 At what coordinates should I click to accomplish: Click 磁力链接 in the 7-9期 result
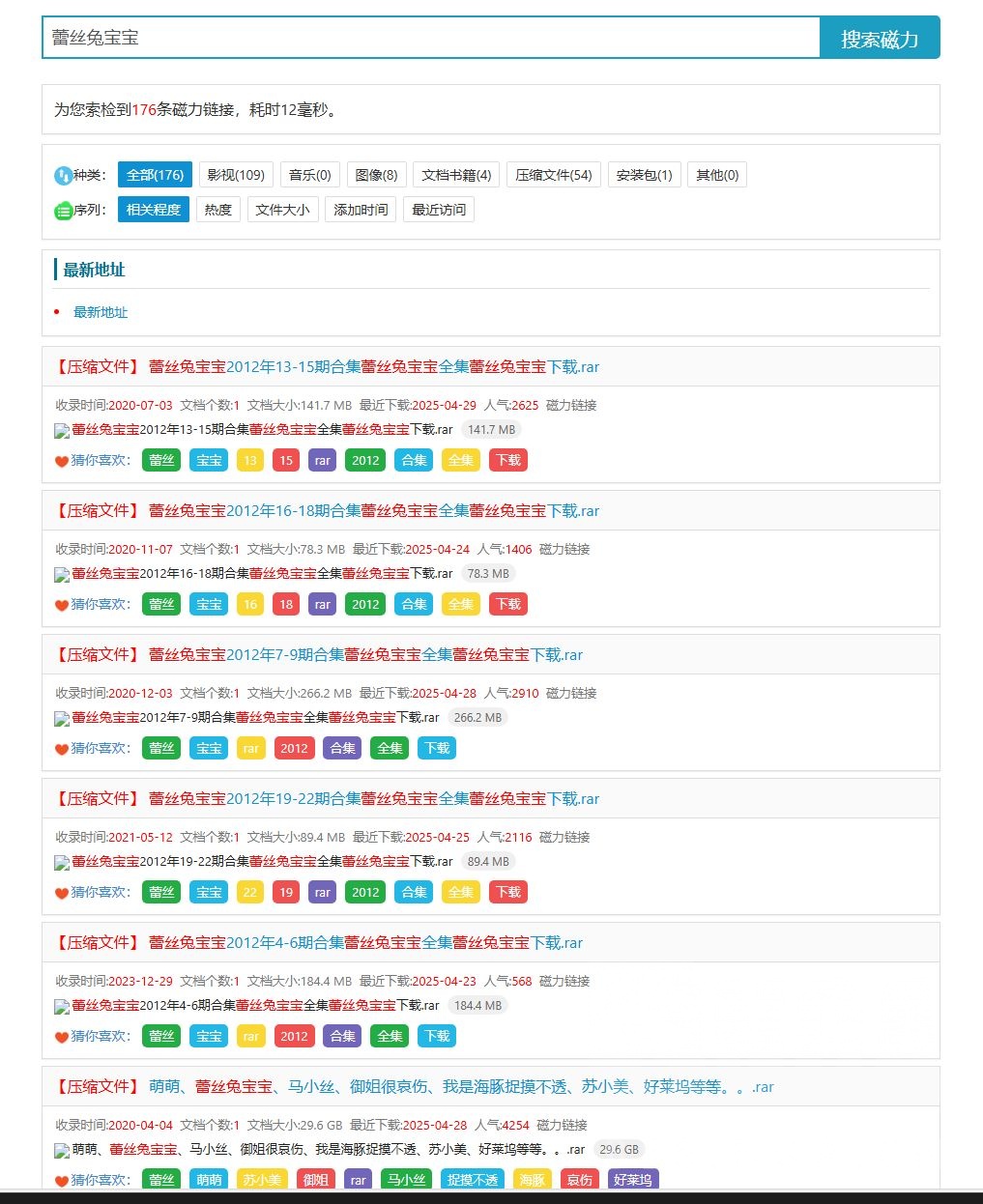[571, 693]
